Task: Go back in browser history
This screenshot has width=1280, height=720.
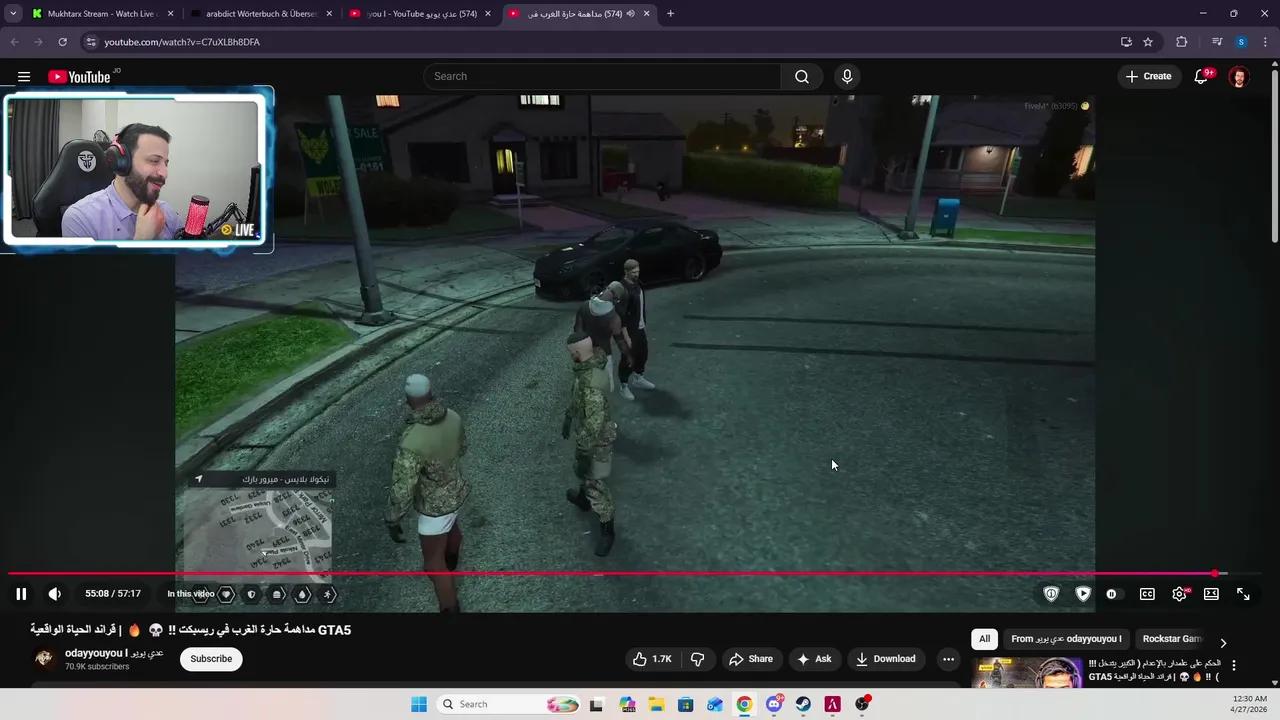Action: tap(14, 42)
